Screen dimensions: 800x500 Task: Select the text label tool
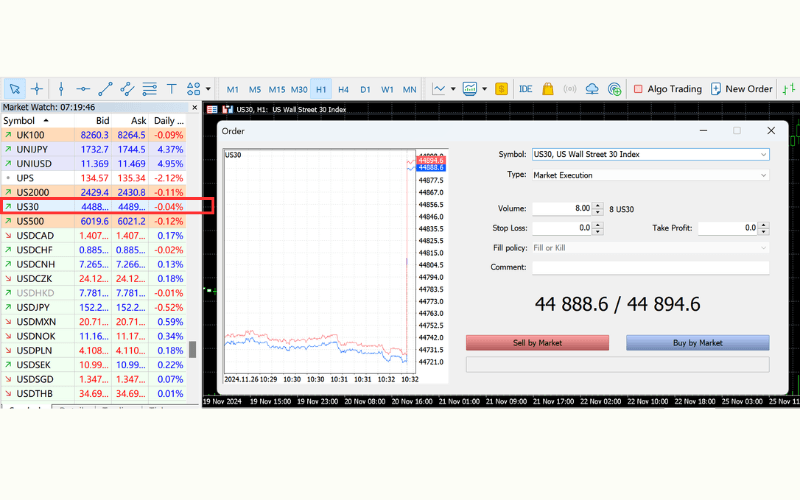point(171,89)
